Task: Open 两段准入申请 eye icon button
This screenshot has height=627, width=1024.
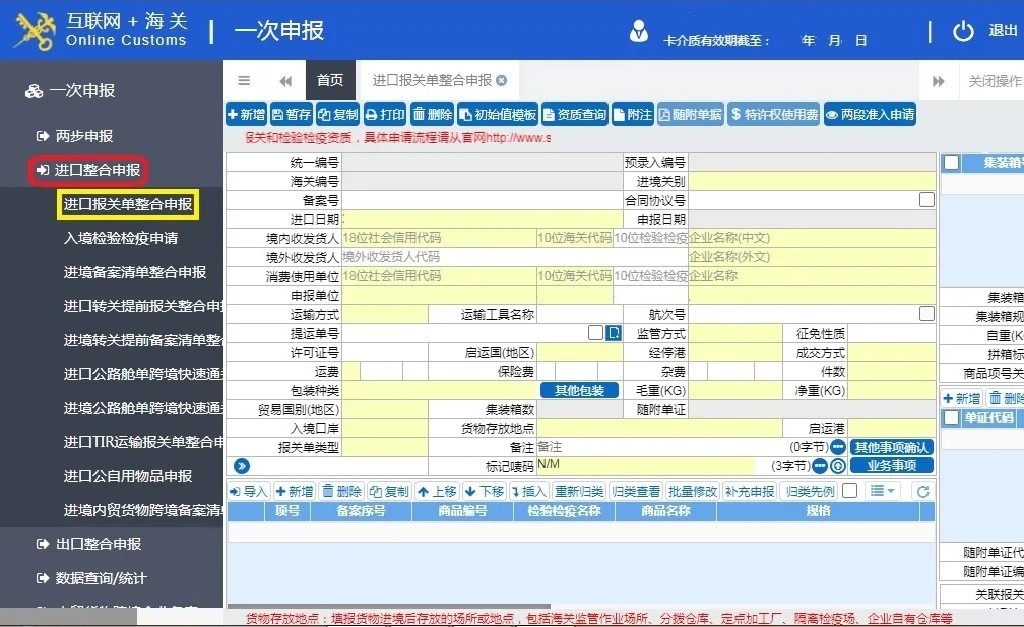Action: (870, 115)
